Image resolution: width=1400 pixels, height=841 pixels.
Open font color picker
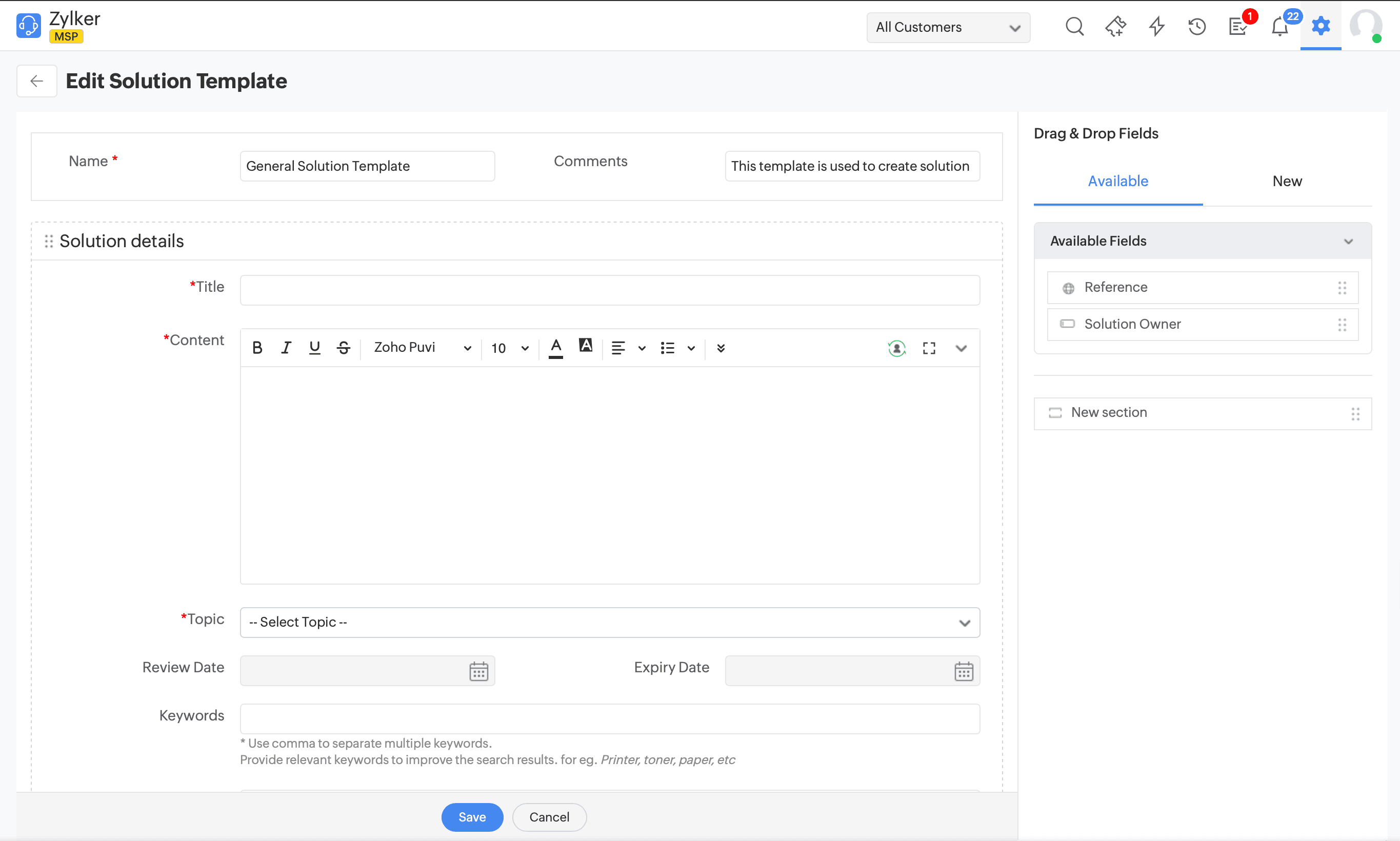[556, 348]
